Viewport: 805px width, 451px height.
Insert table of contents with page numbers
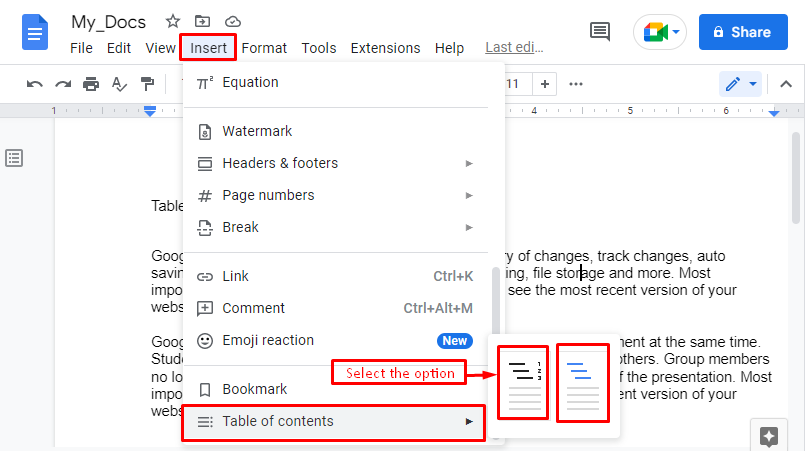(523, 383)
